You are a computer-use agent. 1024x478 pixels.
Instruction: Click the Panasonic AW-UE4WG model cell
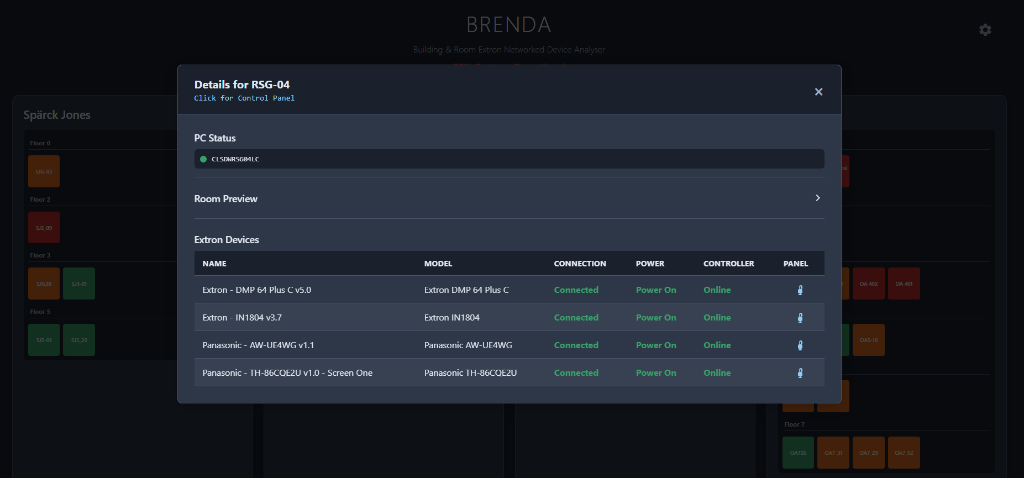click(x=467, y=345)
